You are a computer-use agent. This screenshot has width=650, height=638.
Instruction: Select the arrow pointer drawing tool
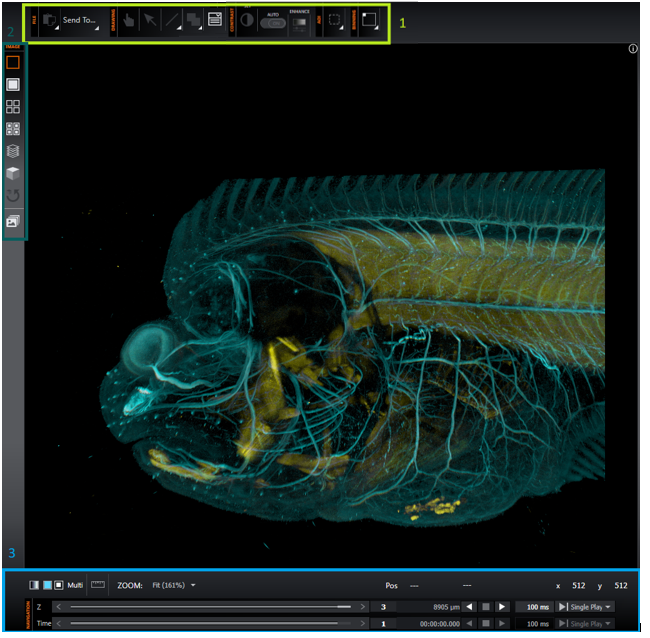[150, 19]
